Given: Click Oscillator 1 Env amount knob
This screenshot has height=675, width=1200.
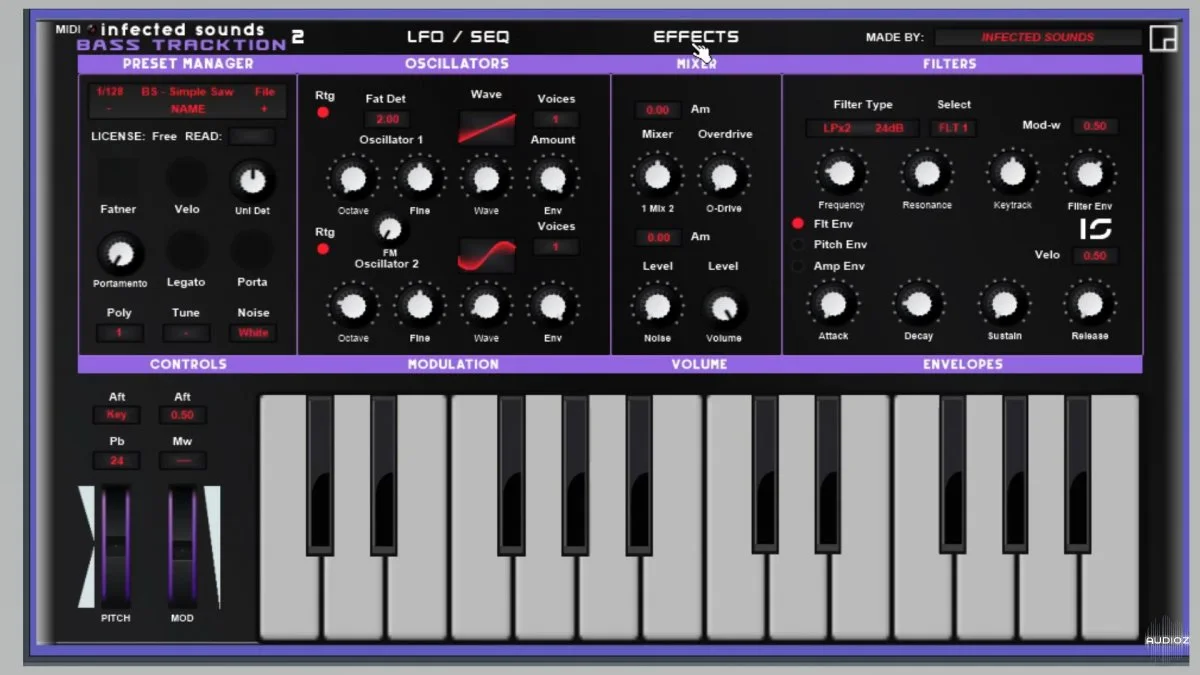Looking at the screenshot, I should click(552, 179).
